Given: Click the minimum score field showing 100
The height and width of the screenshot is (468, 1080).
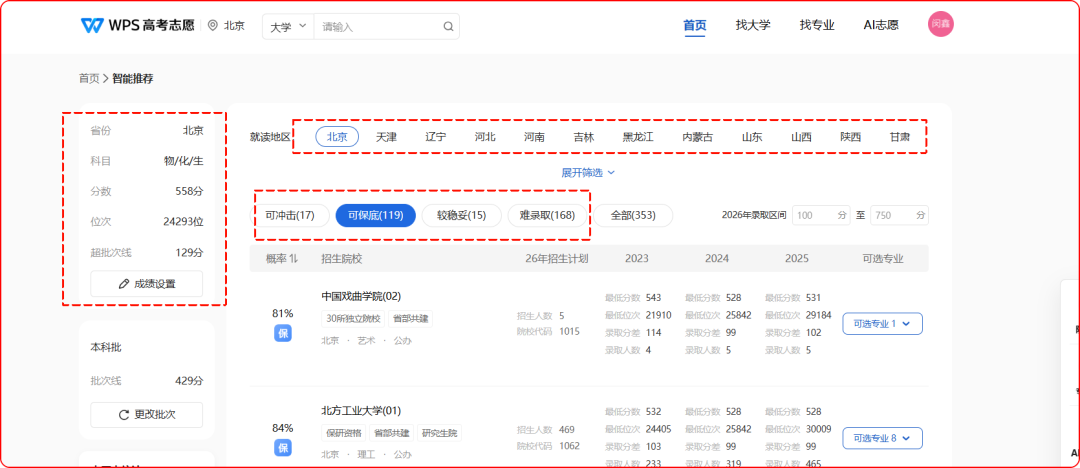Looking at the screenshot, I should tap(822, 215).
